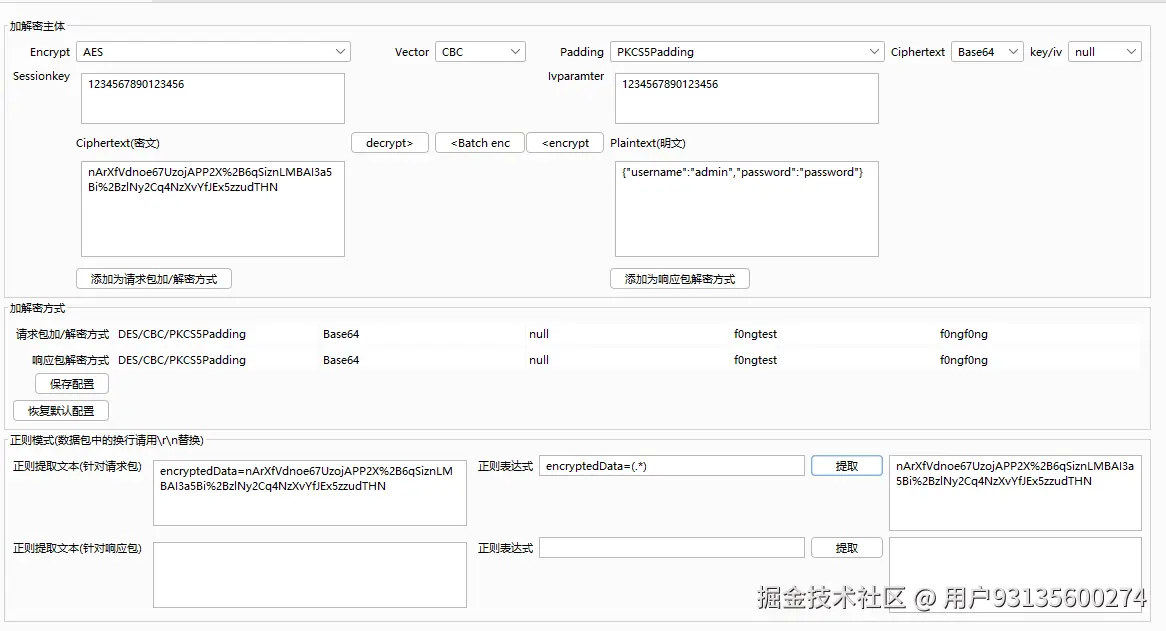Open the key/iv null dropdown

pyautogui.click(x=1104, y=51)
